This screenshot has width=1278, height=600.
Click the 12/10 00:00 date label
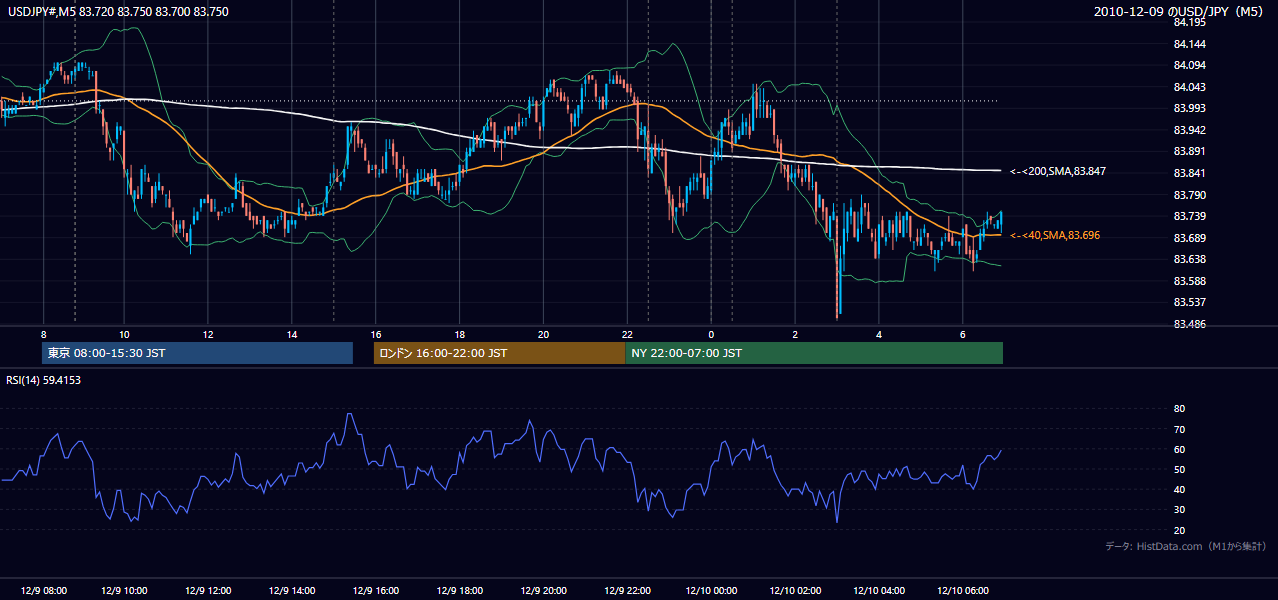tap(711, 590)
